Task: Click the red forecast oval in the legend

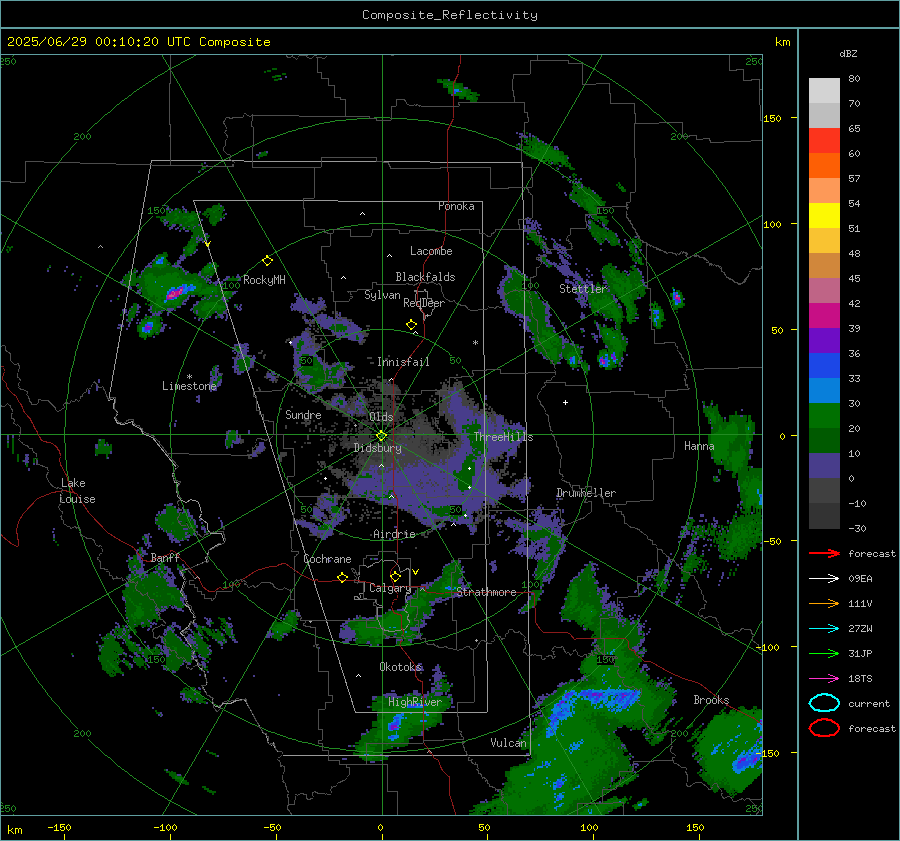Action: pyautogui.click(x=824, y=728)
